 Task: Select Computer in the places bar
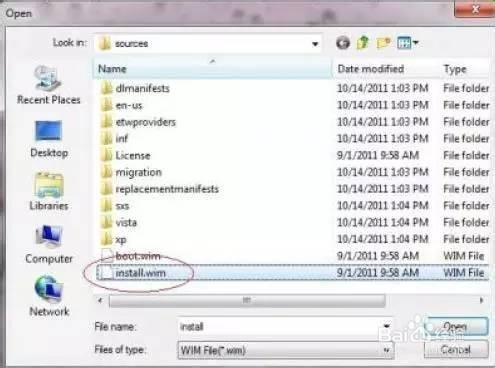[49, 244]
